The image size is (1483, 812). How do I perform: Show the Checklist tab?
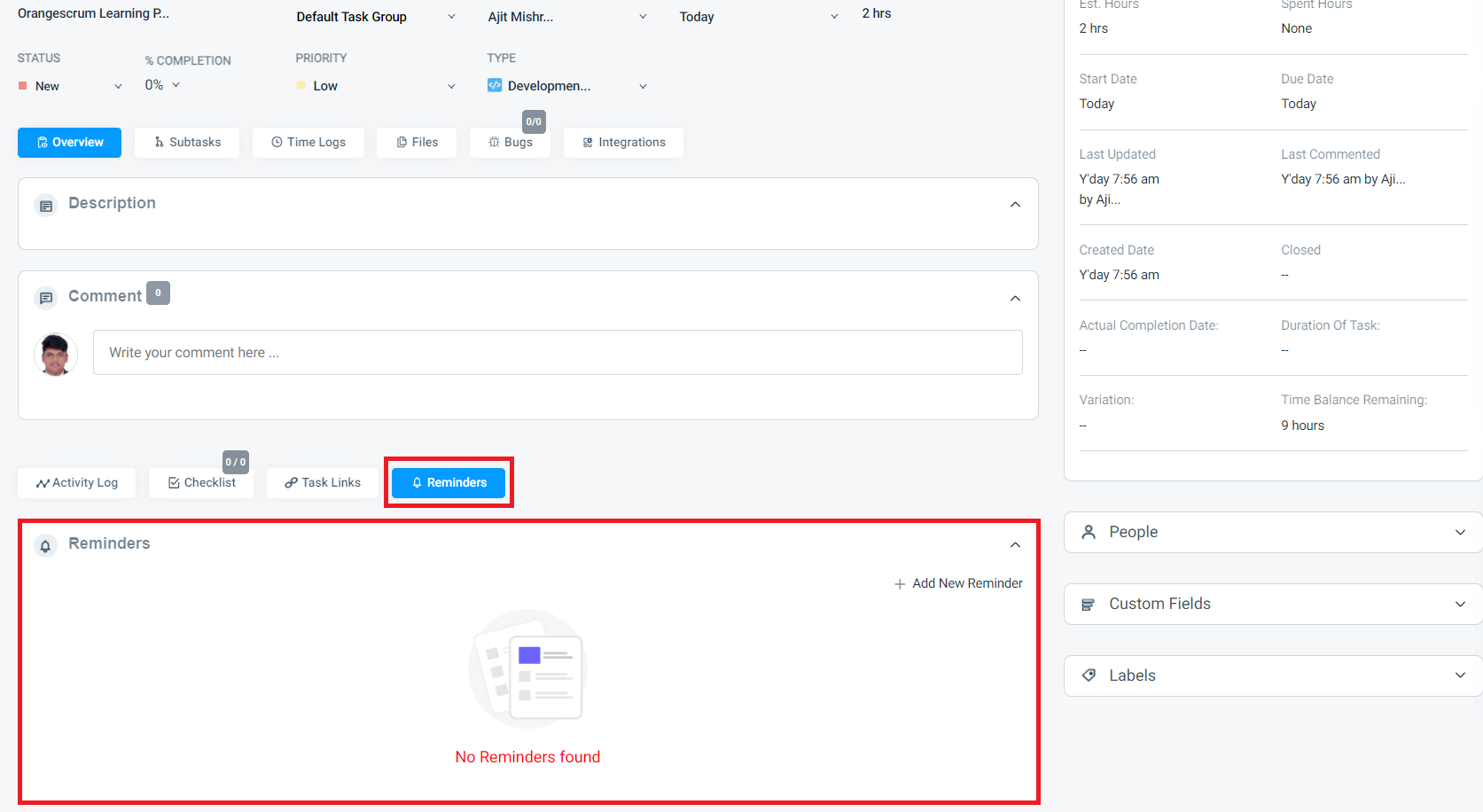coord(201,482)
